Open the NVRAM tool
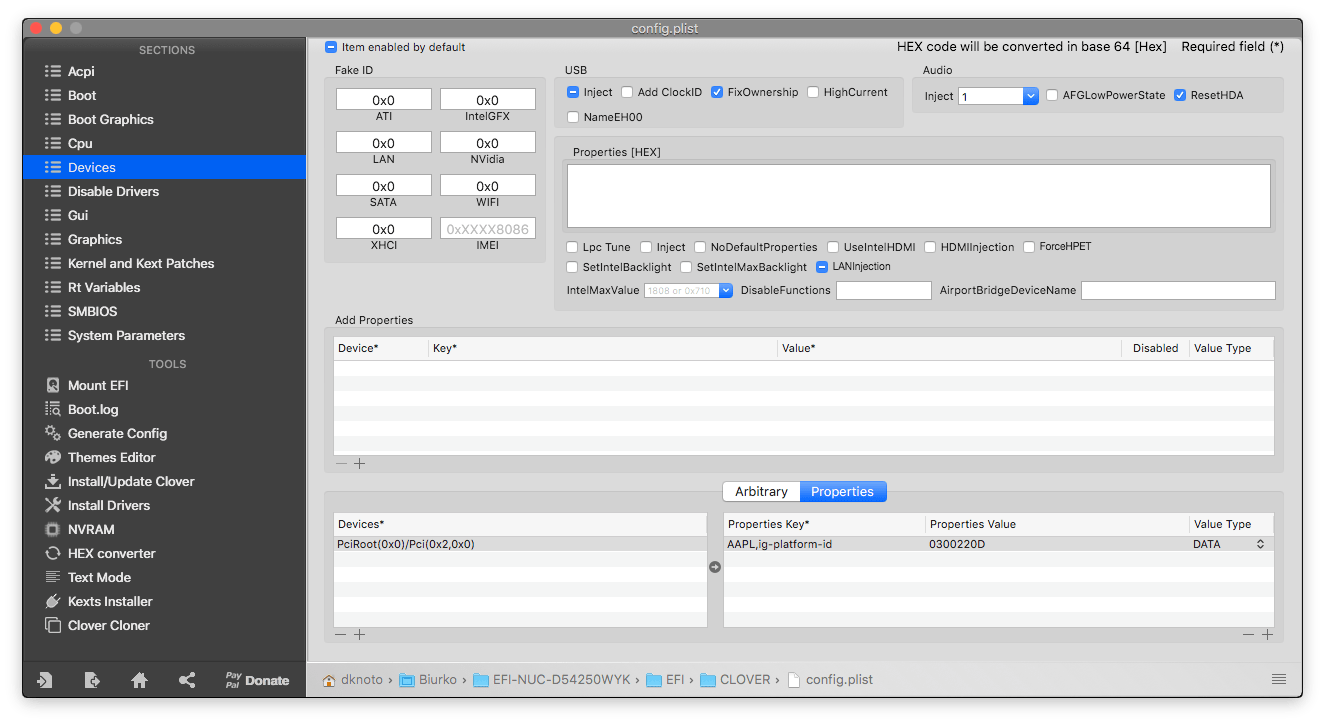Viewport: 1325px width, 724px height. [91, 529]
